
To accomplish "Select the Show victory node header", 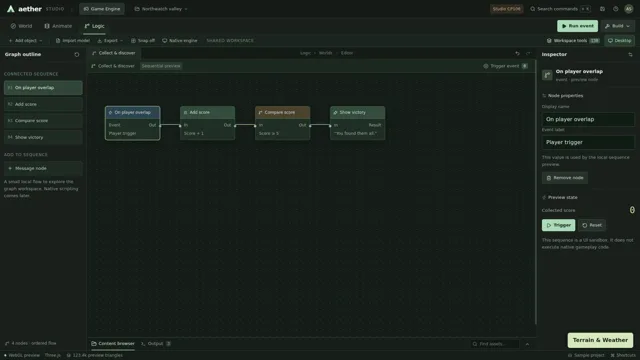I will (357, 112).
